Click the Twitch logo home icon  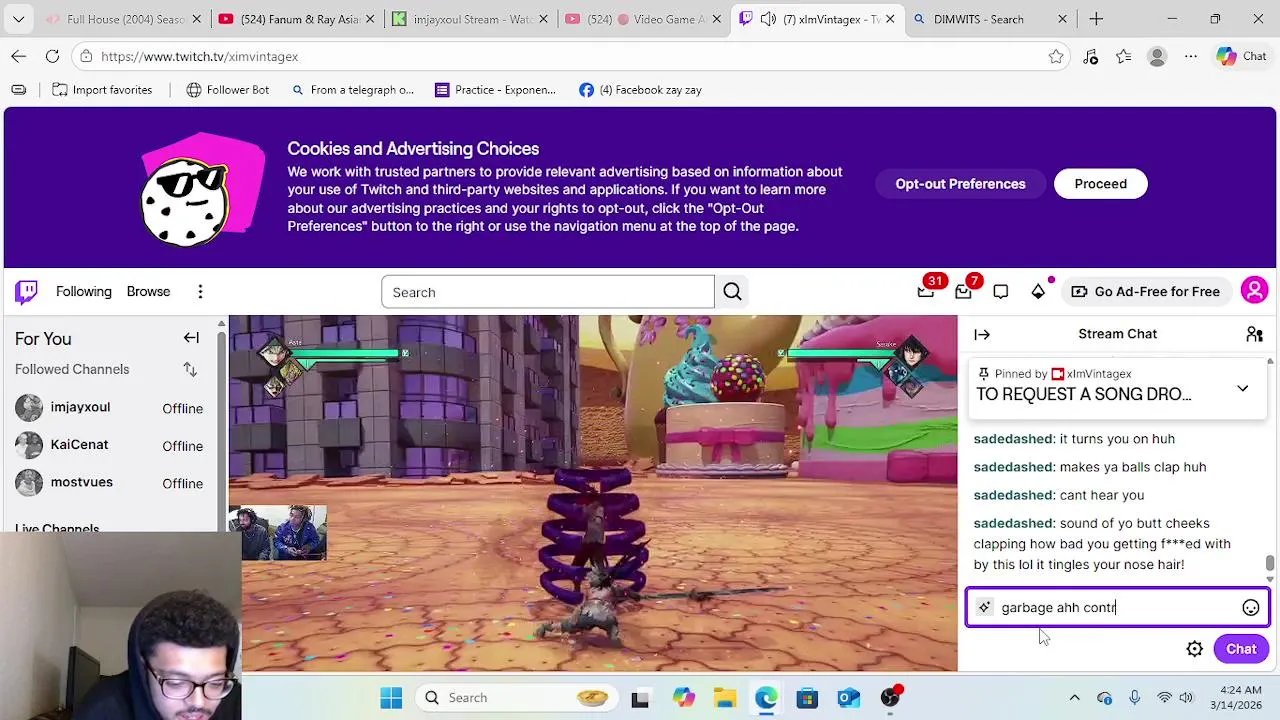pos(26,291)
